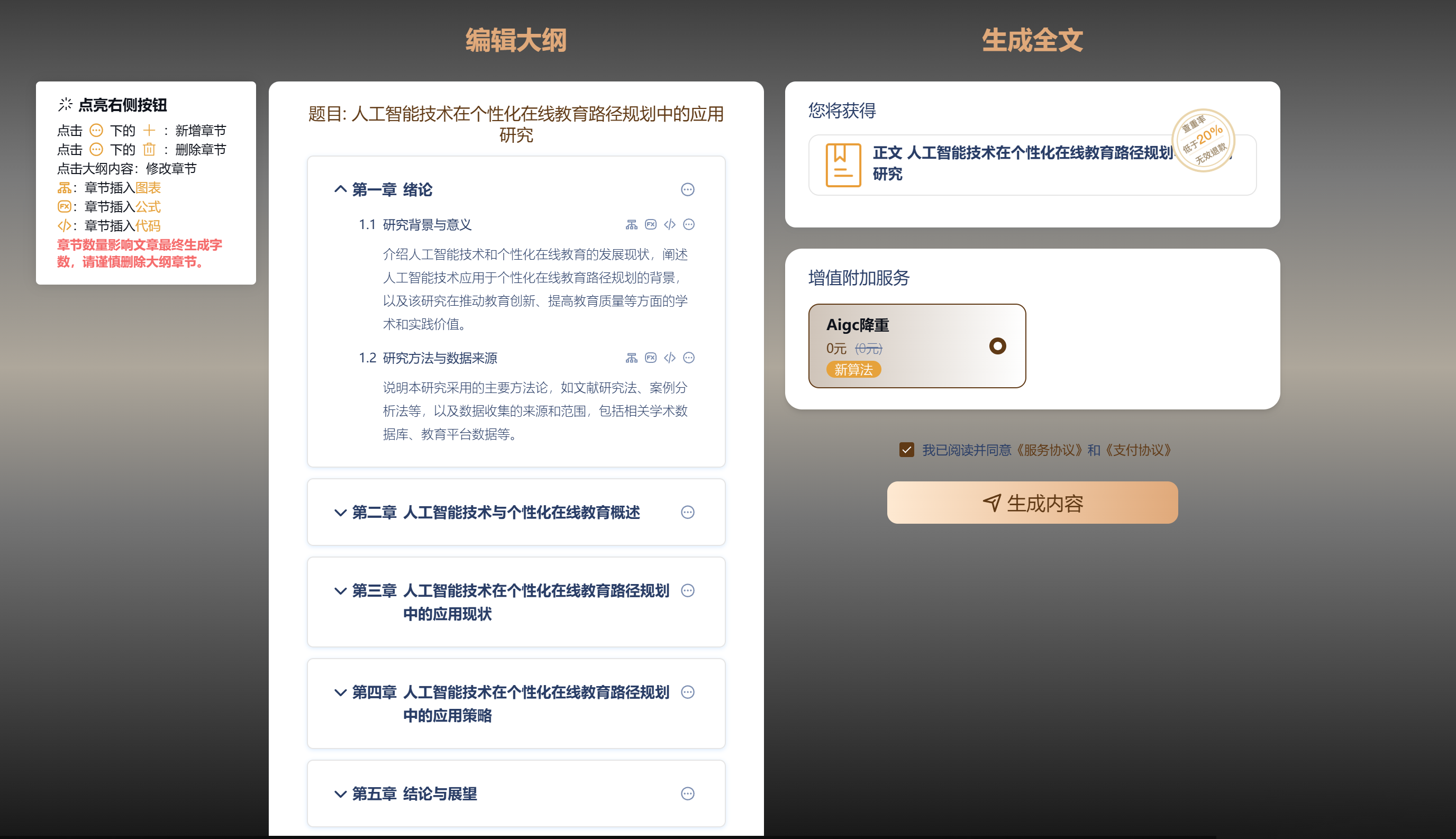Expand 第五章 结论与展望 chapter
Screen dimensions: 1456x839
(340, 794)
